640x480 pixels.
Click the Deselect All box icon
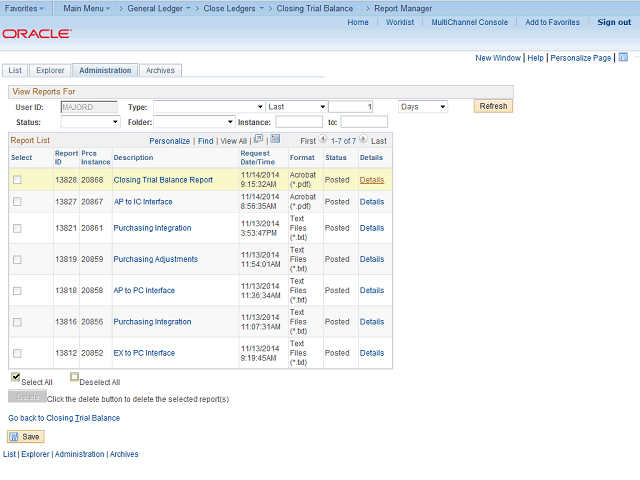point(74,378)
